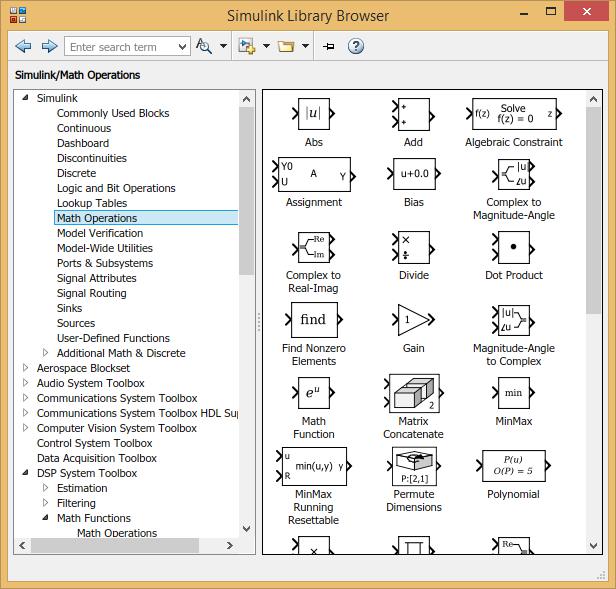This screenshot has height=589, width=616.
Task: Expand the Estimation node
Action: point(46,488)
